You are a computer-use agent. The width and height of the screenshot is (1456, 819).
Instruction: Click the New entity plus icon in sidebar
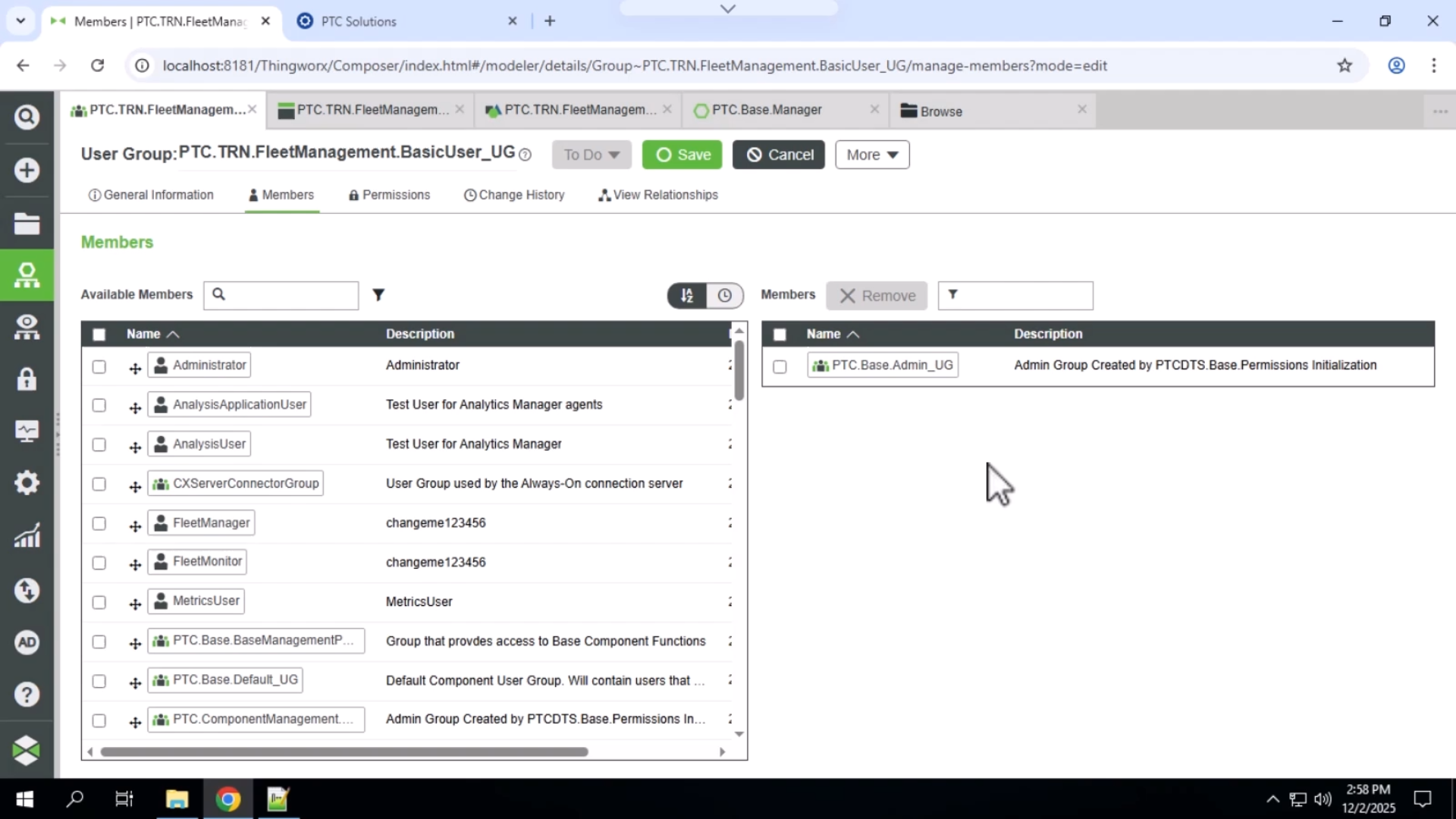tap(27, 170)
